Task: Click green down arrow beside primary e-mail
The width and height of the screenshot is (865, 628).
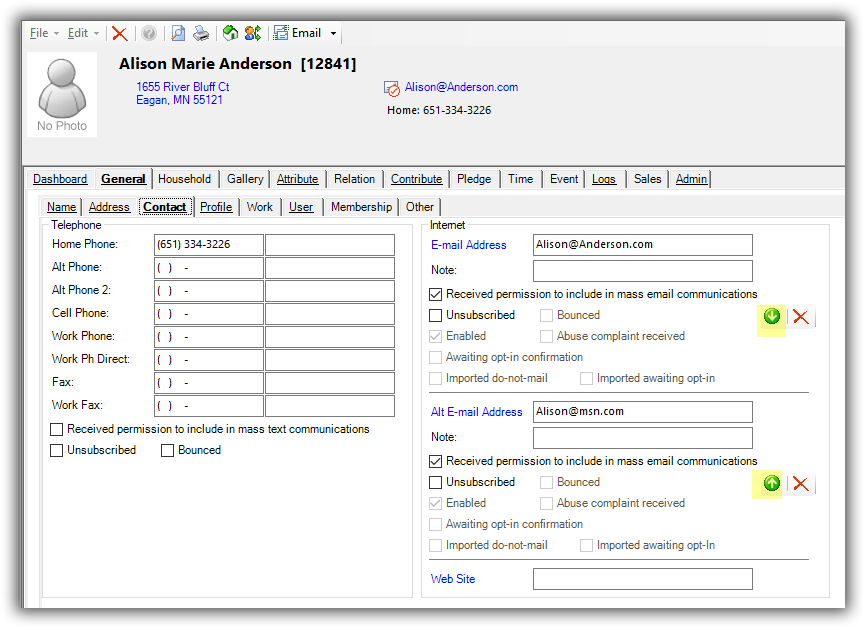Action: [x=771, y=317]
